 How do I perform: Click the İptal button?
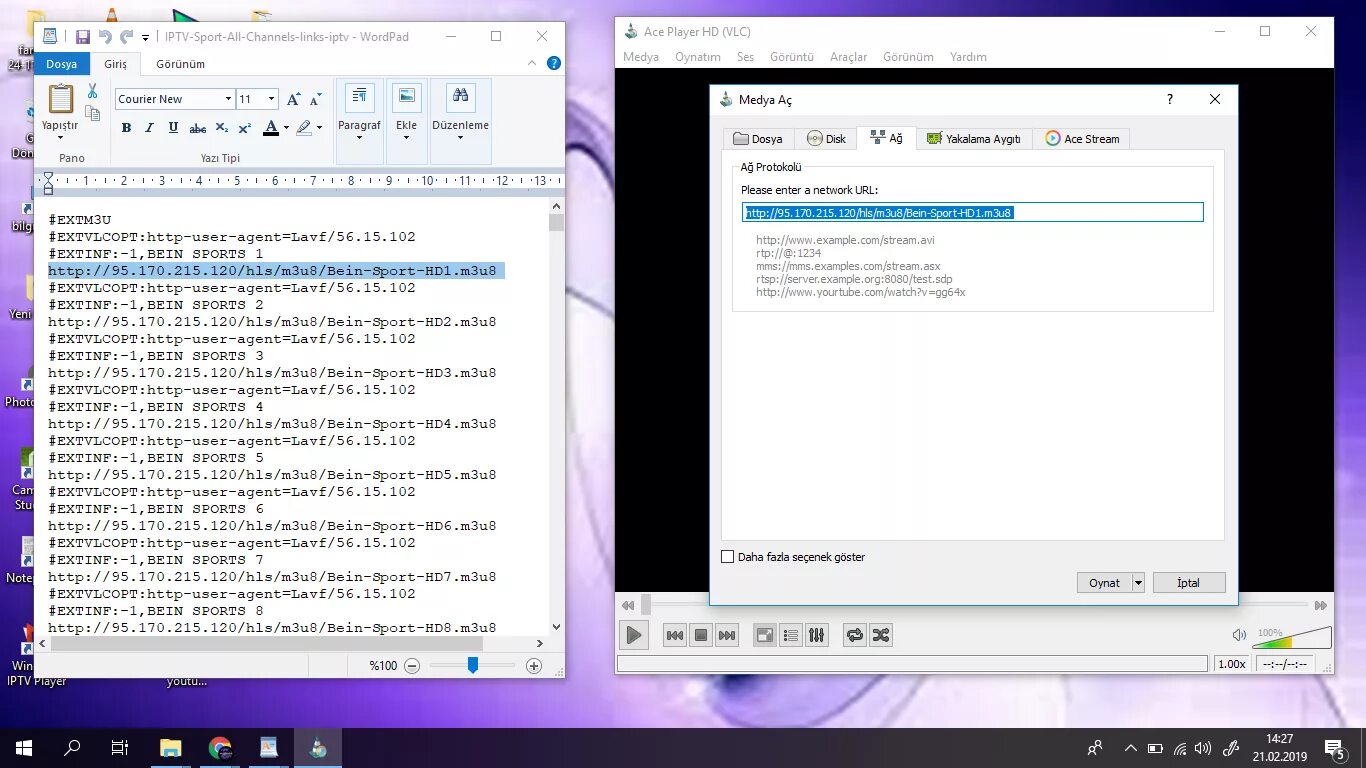1188,583
